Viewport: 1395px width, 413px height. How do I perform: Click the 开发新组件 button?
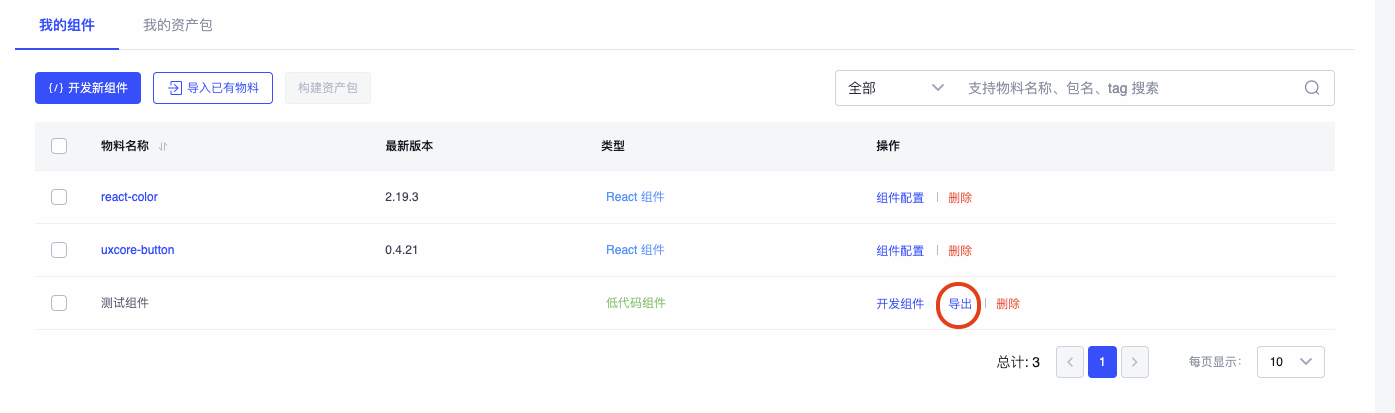[88, 88]
